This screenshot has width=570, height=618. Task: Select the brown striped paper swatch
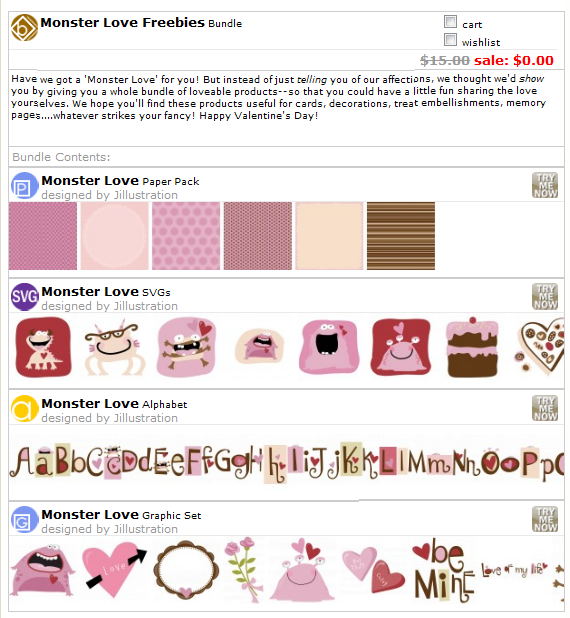(x=401, y=236)
